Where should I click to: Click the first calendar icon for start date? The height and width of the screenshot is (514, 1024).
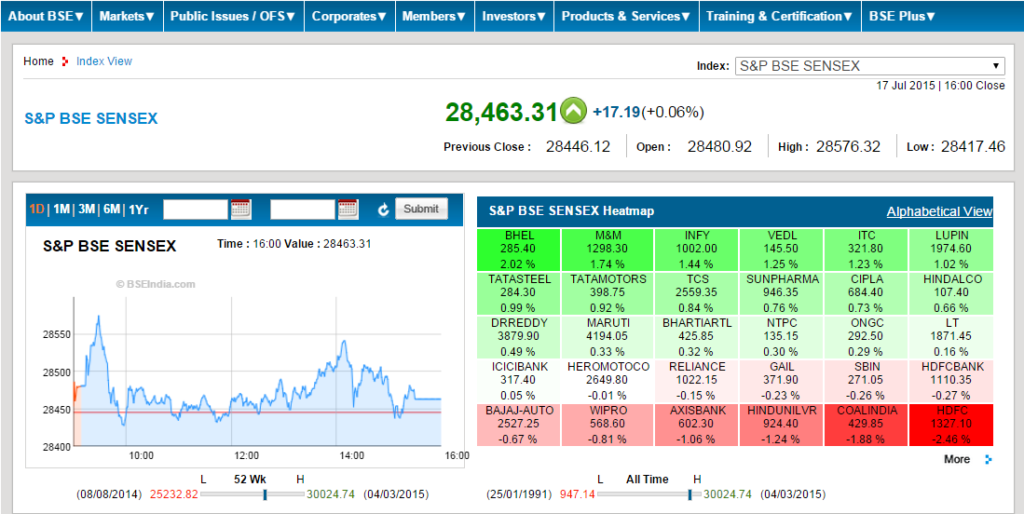[x=241, y=209]
